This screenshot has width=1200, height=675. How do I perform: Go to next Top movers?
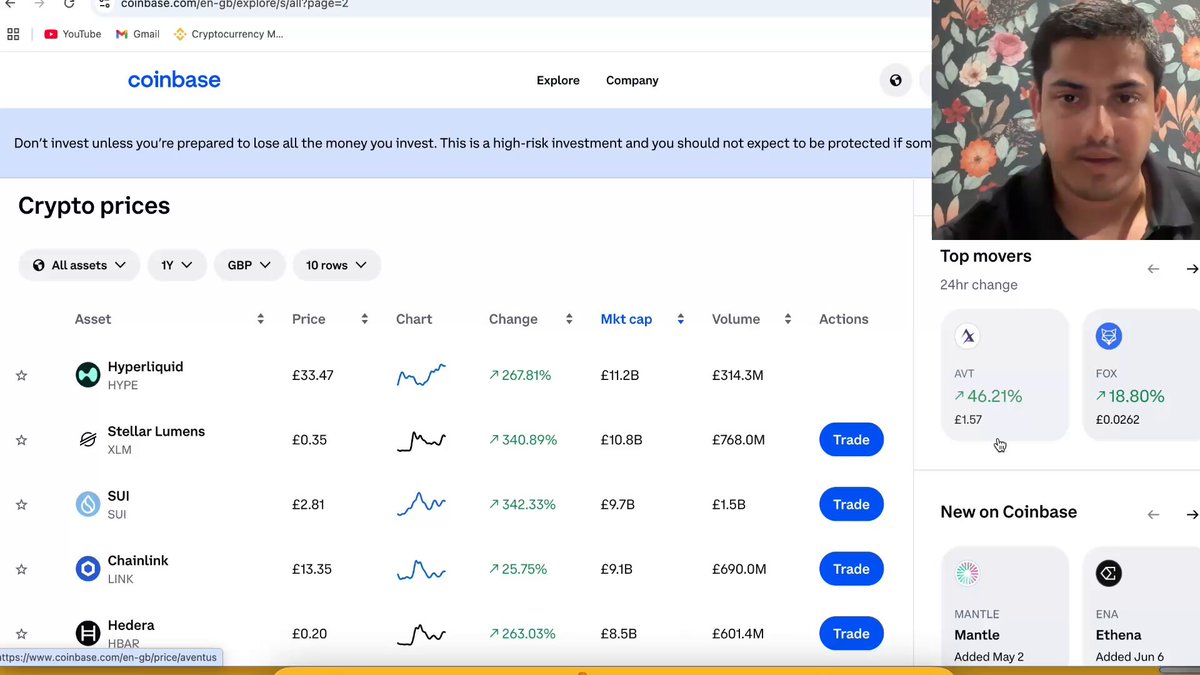click(x=1192, y=268)
